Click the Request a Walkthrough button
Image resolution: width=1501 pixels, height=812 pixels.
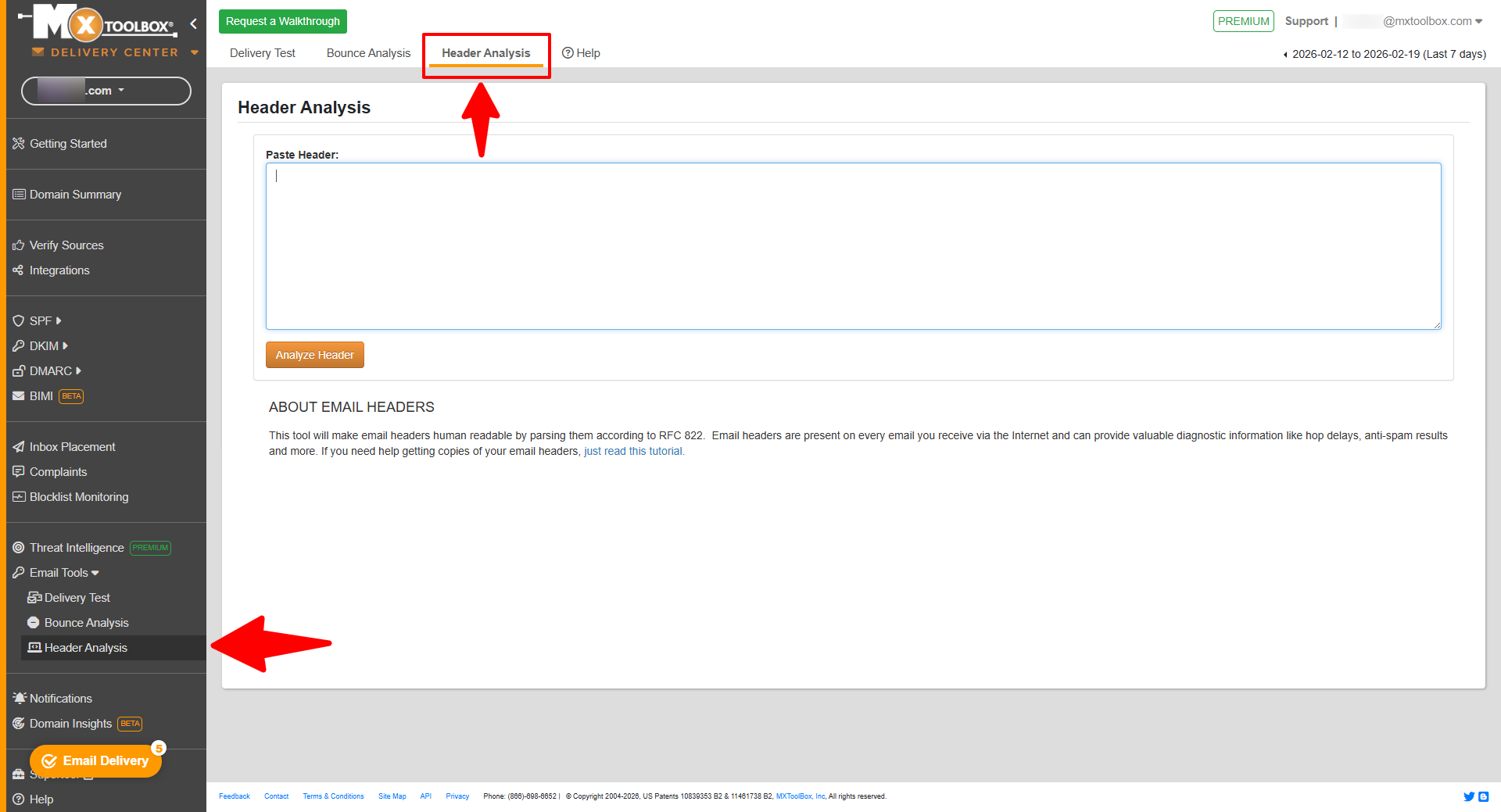[x=283, y=21]
